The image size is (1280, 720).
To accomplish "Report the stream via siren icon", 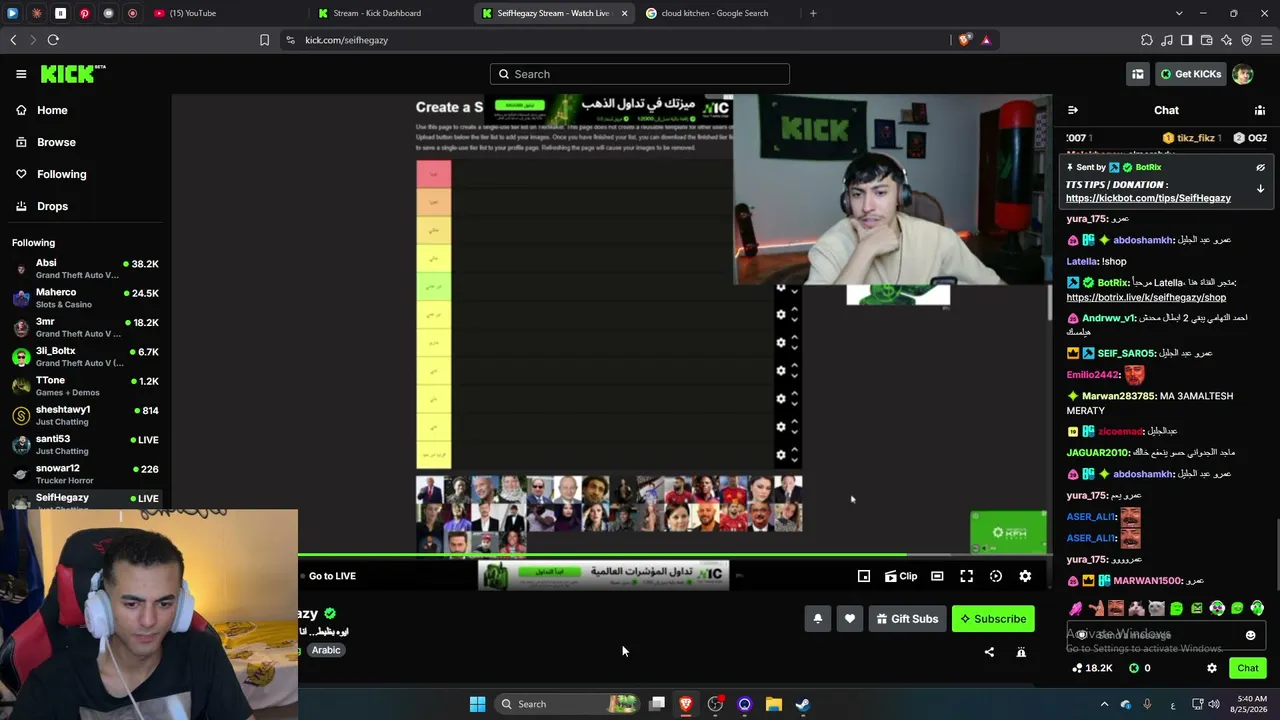I will pos(1021,652).
